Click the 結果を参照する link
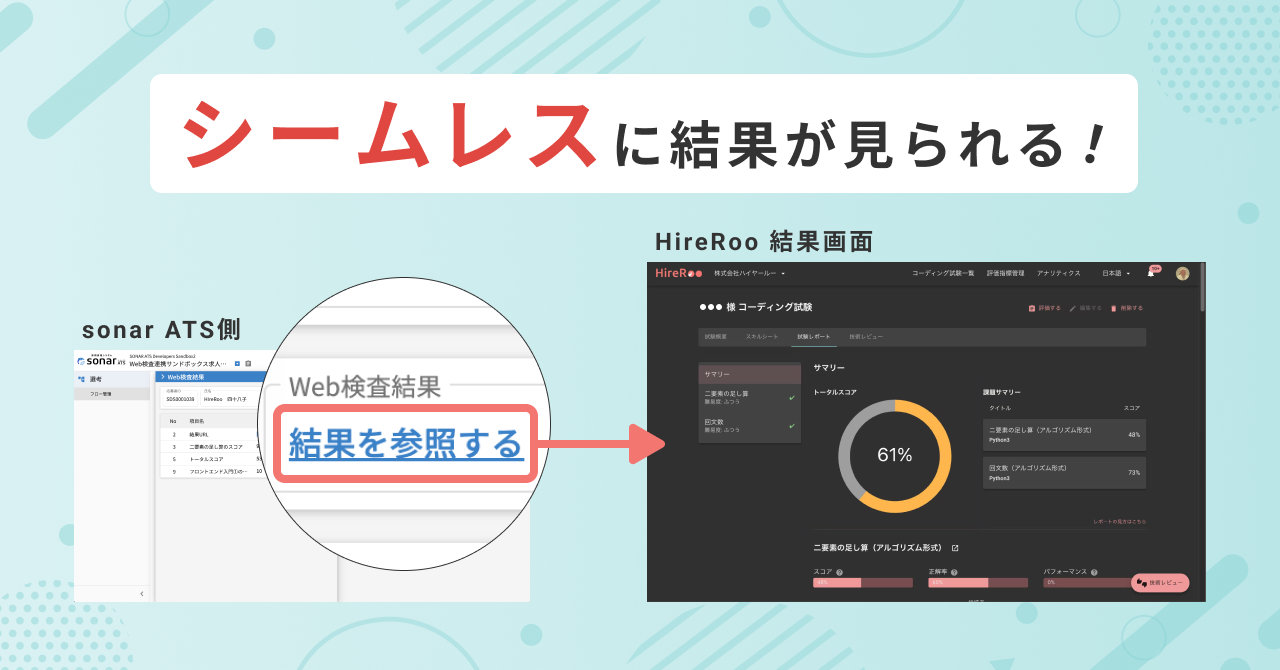This screenshot has width=1280, height=670. 406,443
